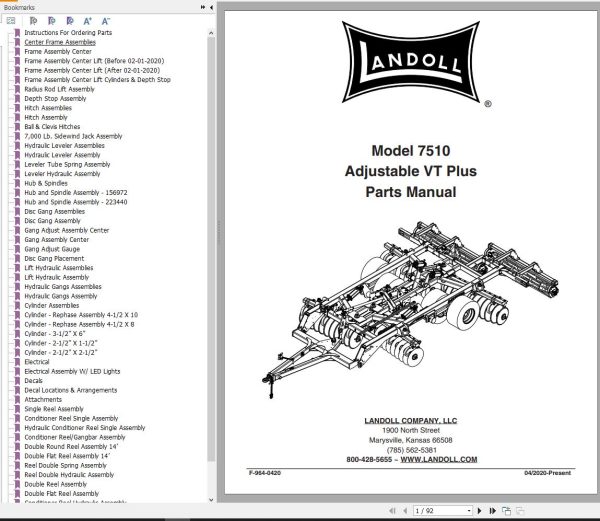600x521 pixels.
Task: Click the previous view icon in navigation bar
Action: pos(506,511)
